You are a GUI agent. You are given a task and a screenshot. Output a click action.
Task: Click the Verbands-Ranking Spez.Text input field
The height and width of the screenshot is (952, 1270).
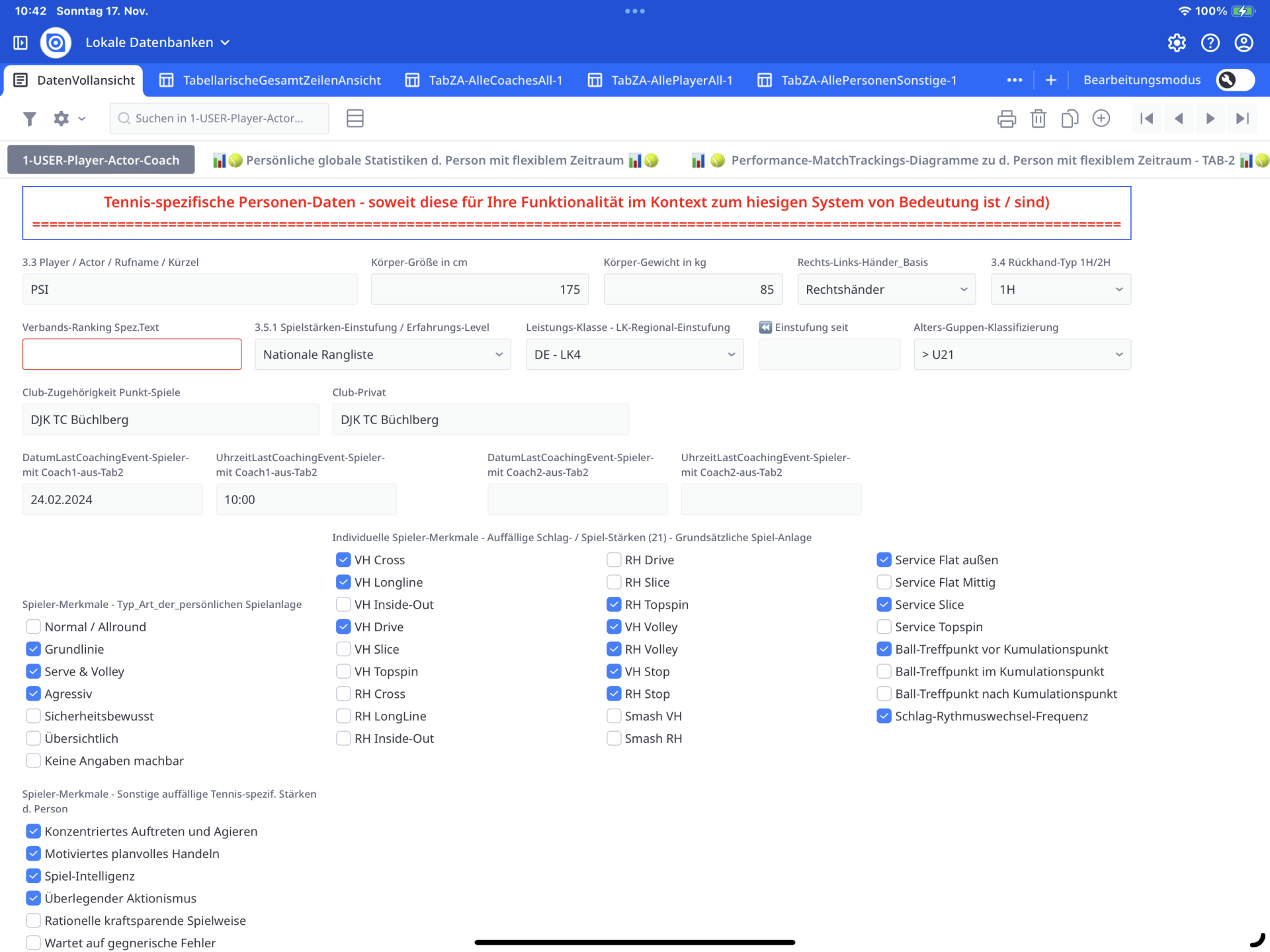(132, 355)
